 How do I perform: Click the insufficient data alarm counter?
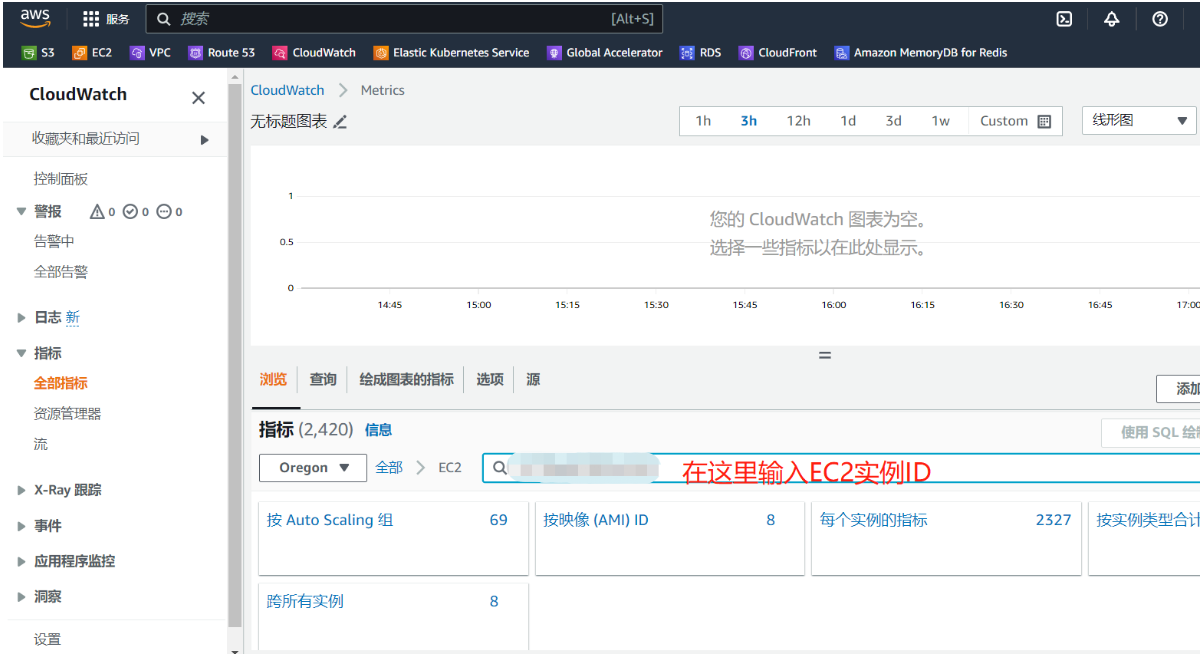coord(169,212)
